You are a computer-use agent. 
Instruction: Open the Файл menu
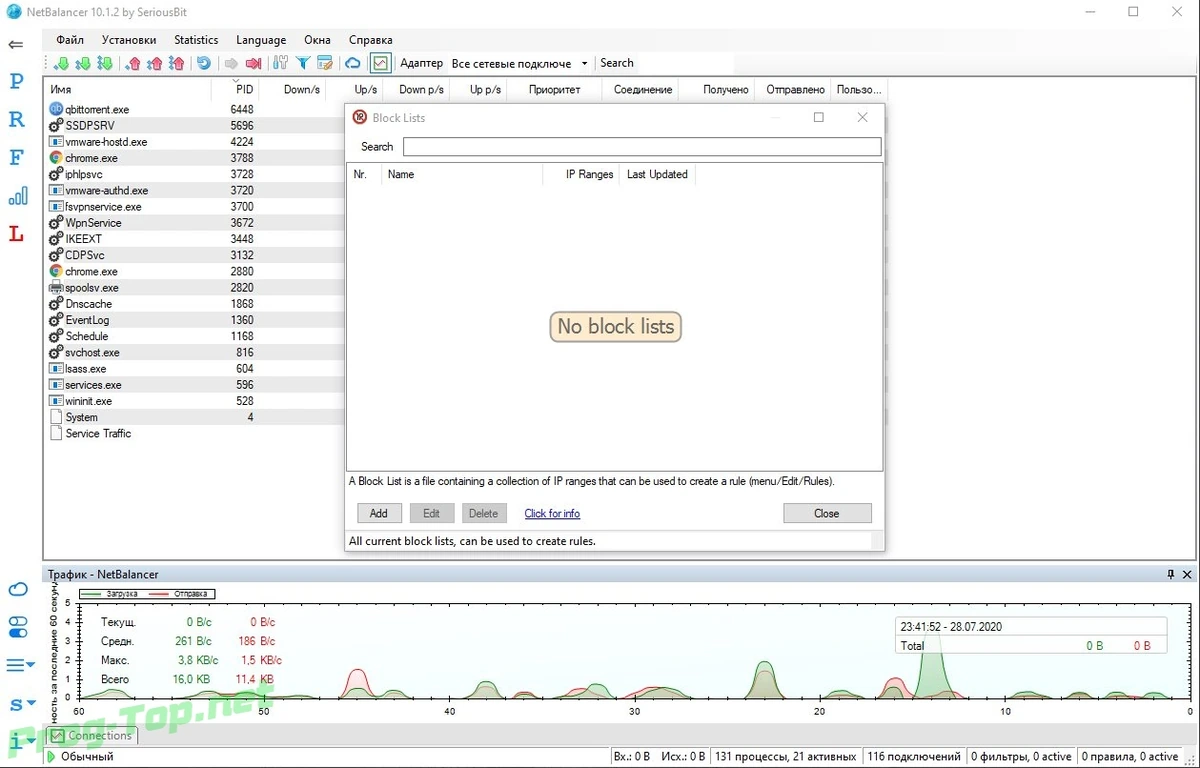click(x=70, y=40)
